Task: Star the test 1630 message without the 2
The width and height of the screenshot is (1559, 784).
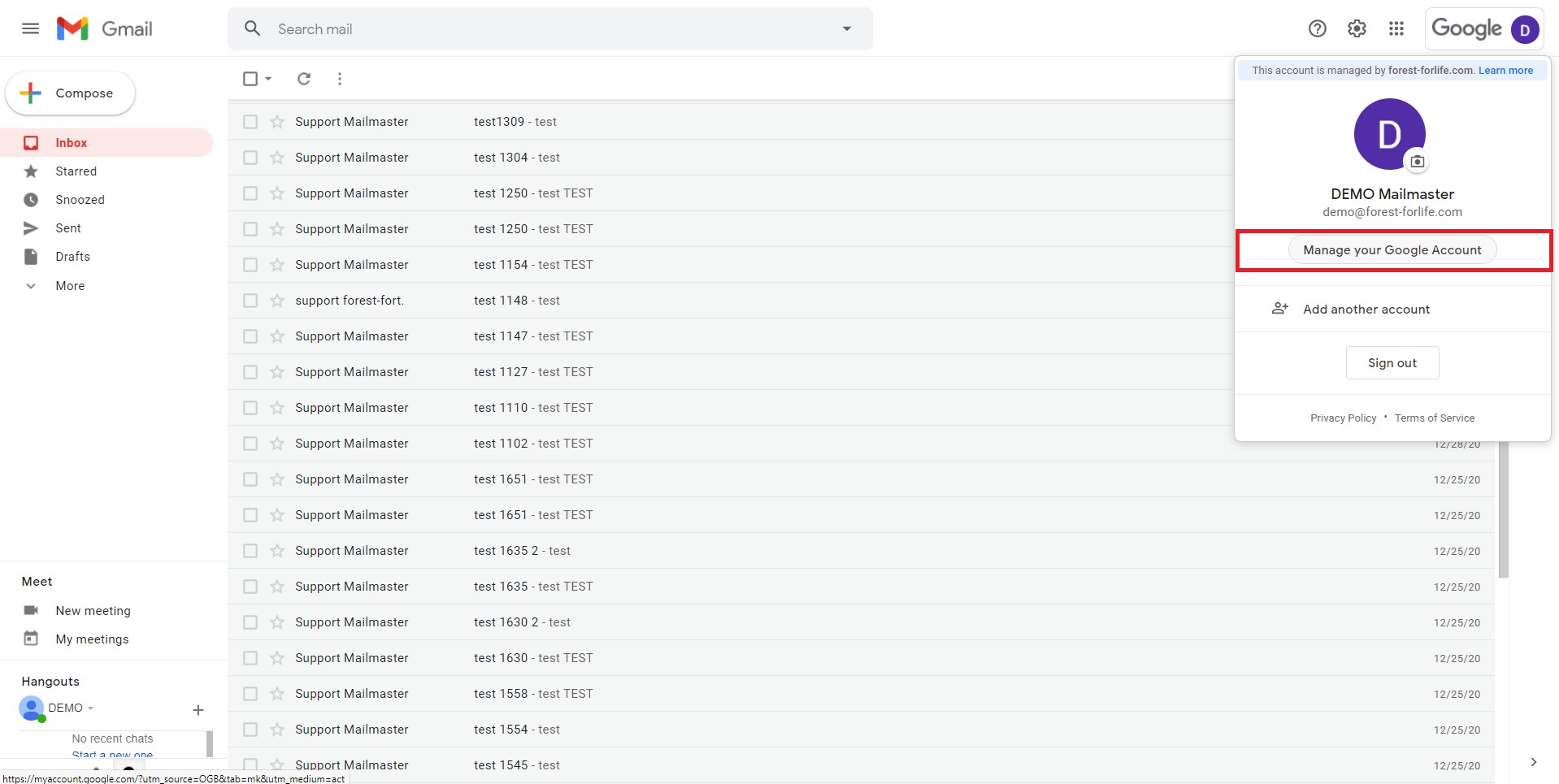Action: (x=277, y=658)
